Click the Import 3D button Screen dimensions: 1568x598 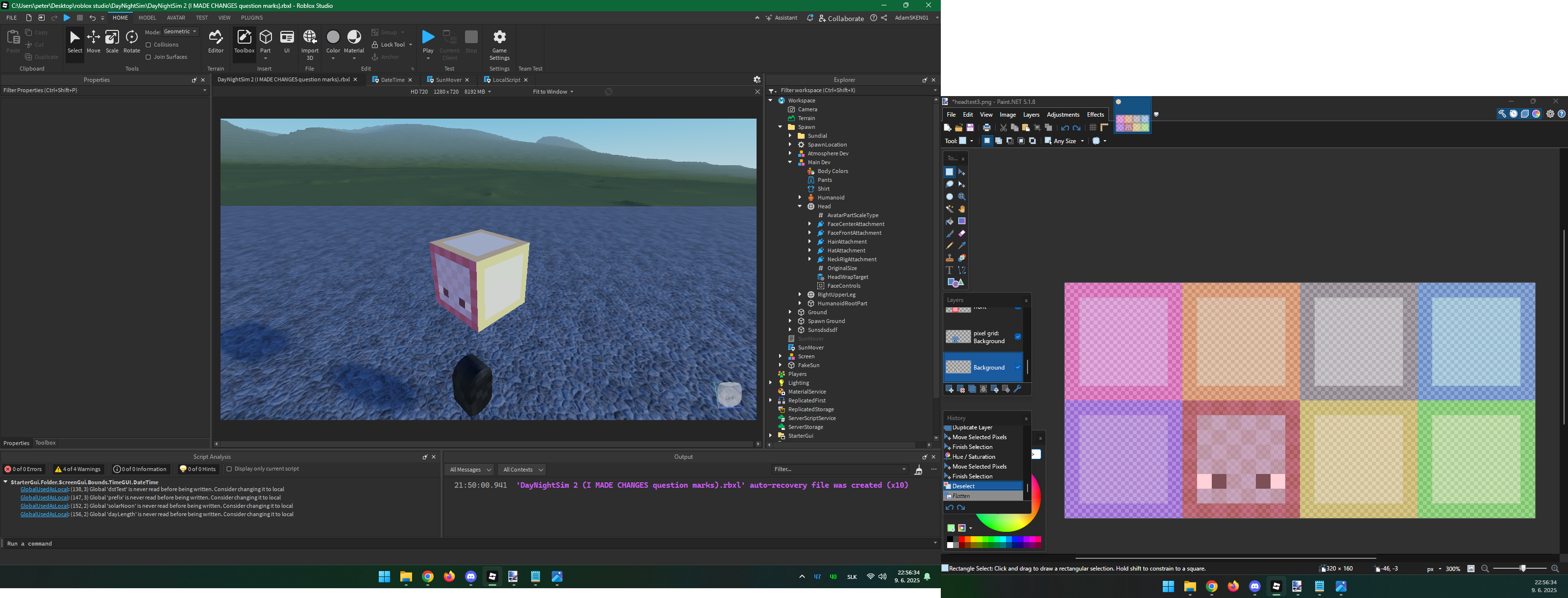point(310,42)
